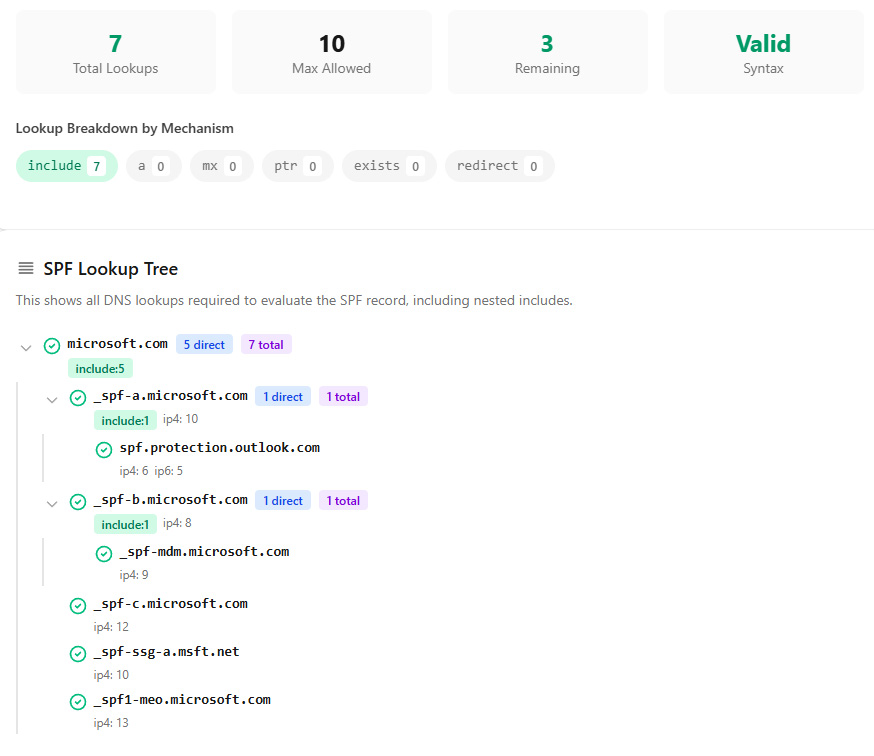
Task: Click the 7 total badge on microsoft.com
Action: point(266,345)
